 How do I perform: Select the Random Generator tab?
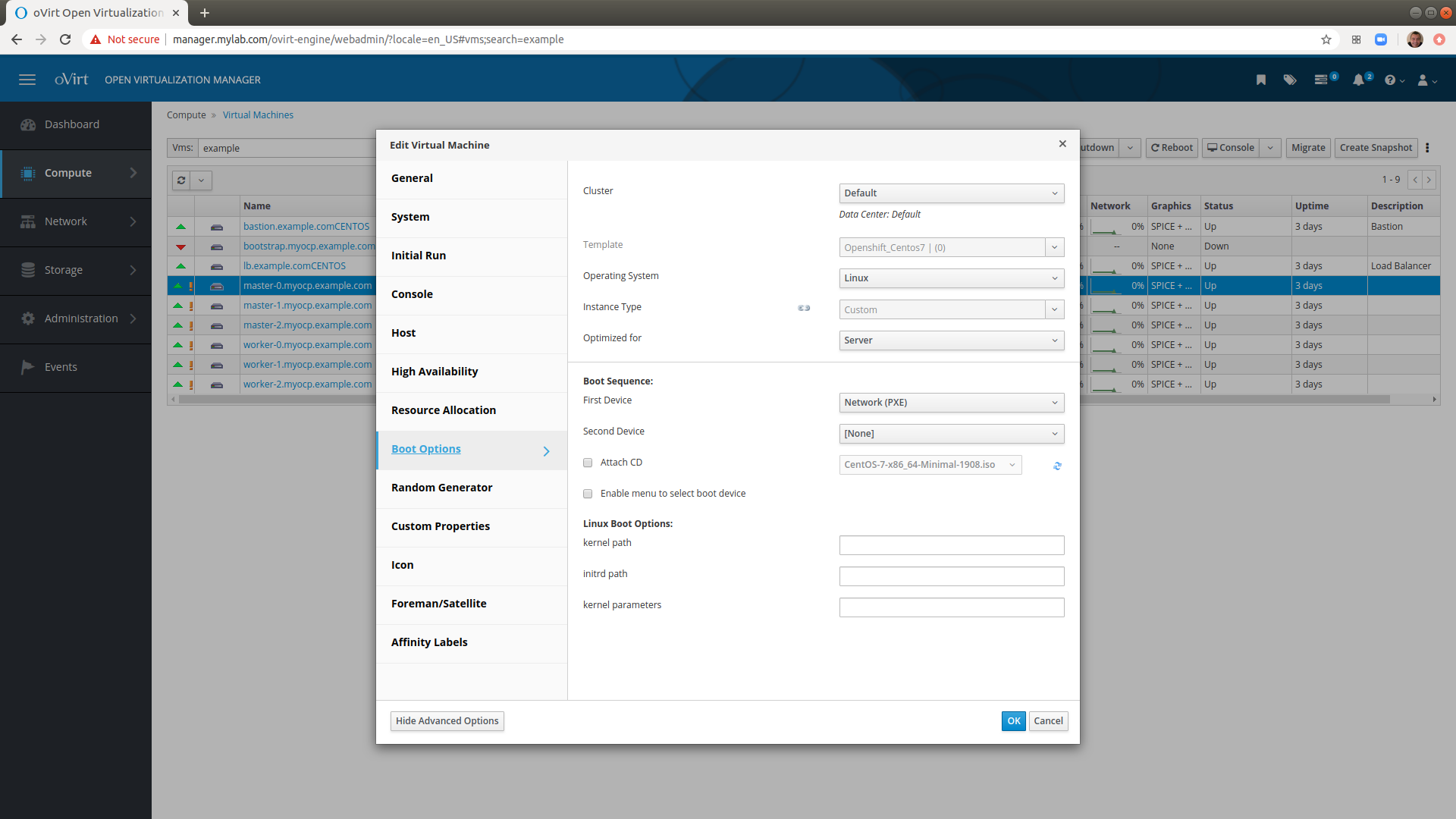point(472,488)
